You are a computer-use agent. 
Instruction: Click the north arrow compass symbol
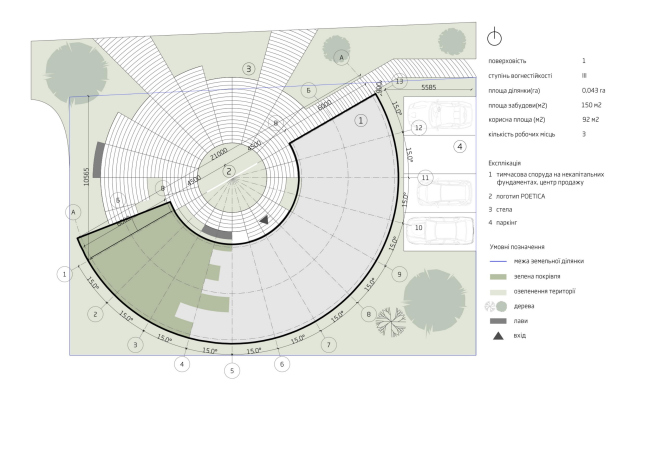493,37
